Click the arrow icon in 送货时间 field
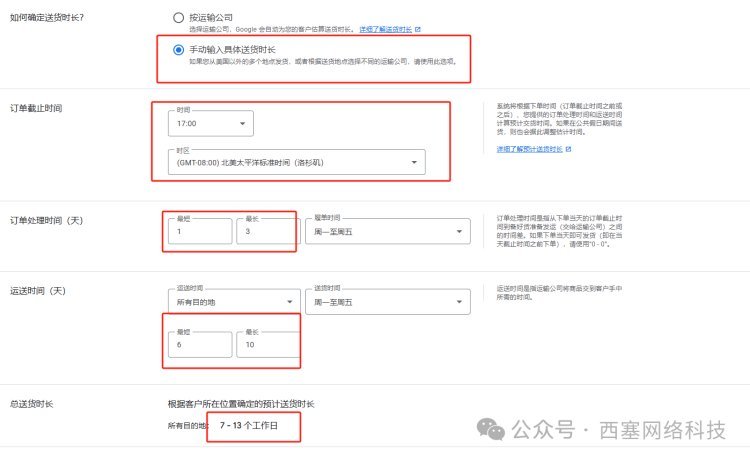Viewport: 750px width, 460px height. pyautogui.click(x=458, y=301)
